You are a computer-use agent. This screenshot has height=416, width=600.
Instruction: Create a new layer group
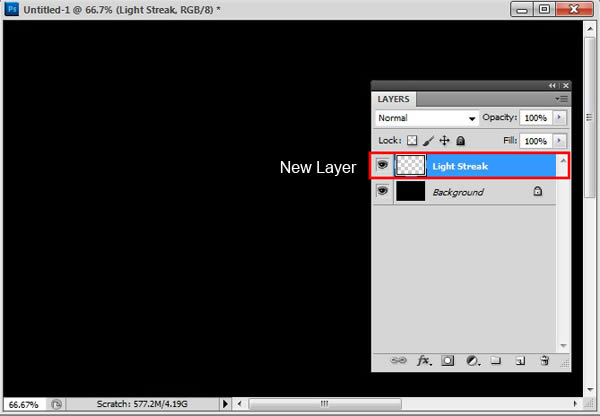pos(496,361)
